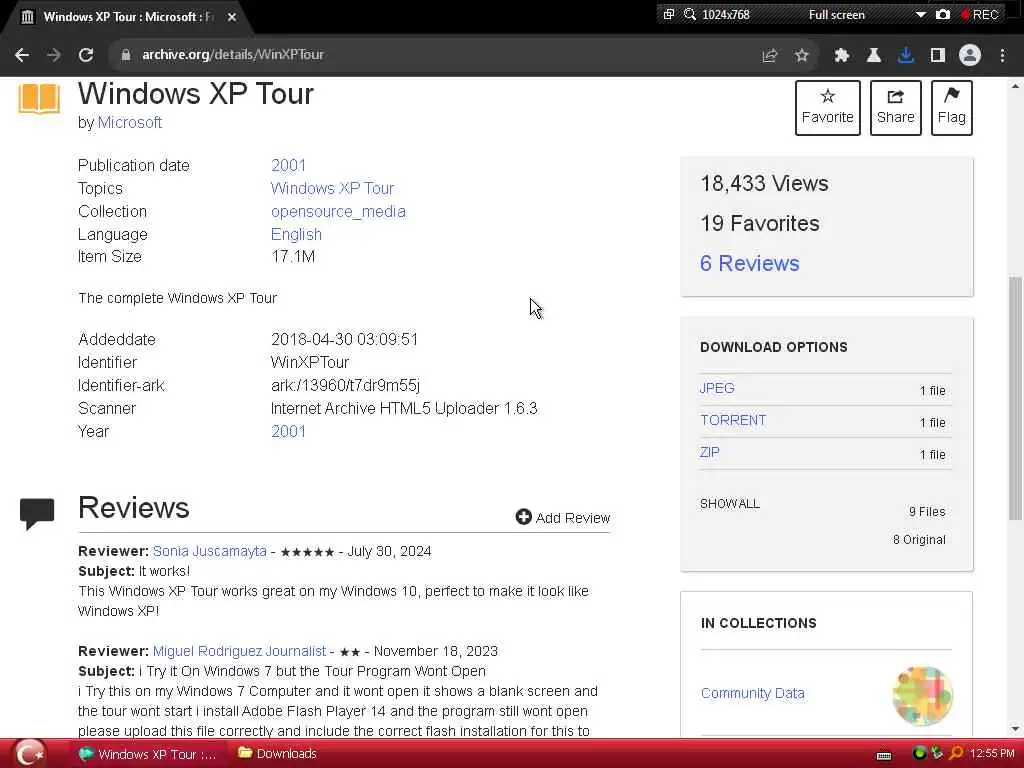The width and height of the screenshot is (1024, 768).
Task: Flag this item with the Flag button
Action: (952, 108)
